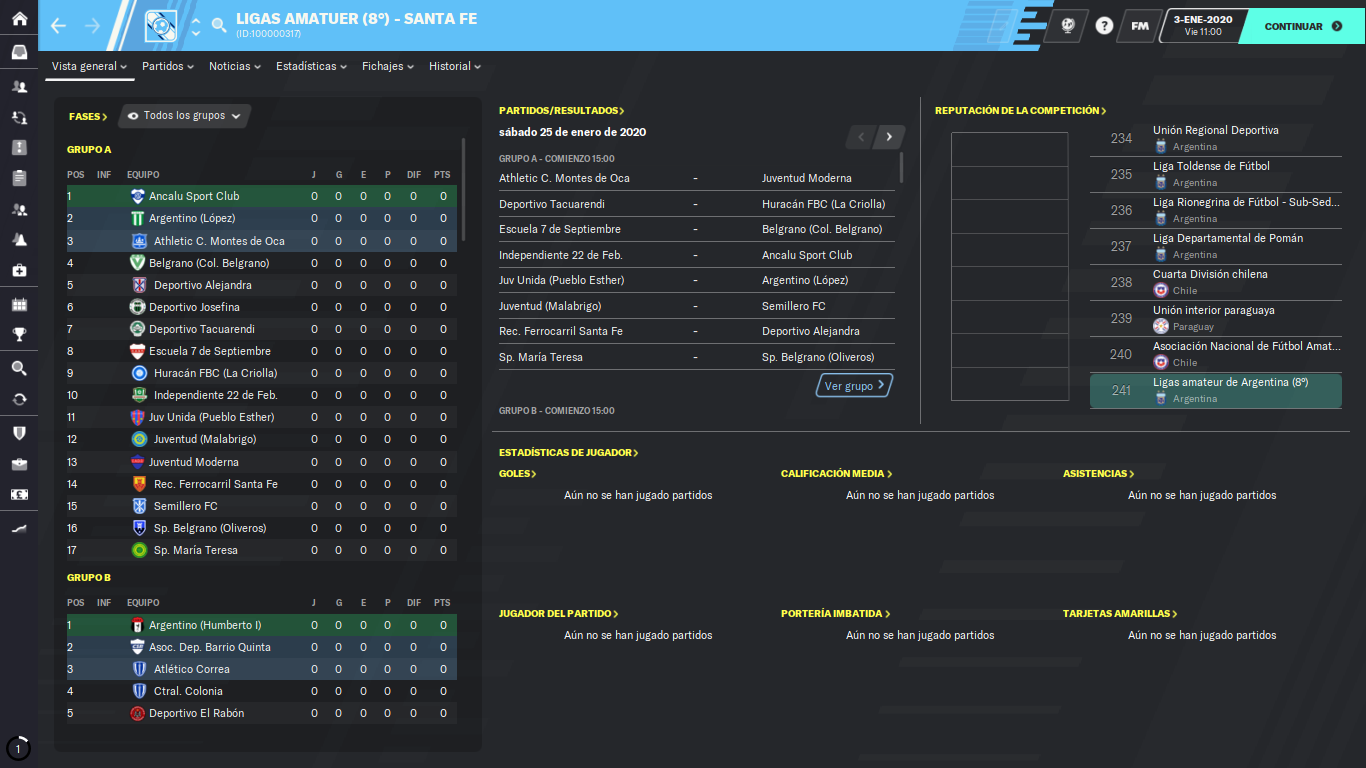
Task: Expand the Portería imbatida heading
Action: (x=836, y=614)
